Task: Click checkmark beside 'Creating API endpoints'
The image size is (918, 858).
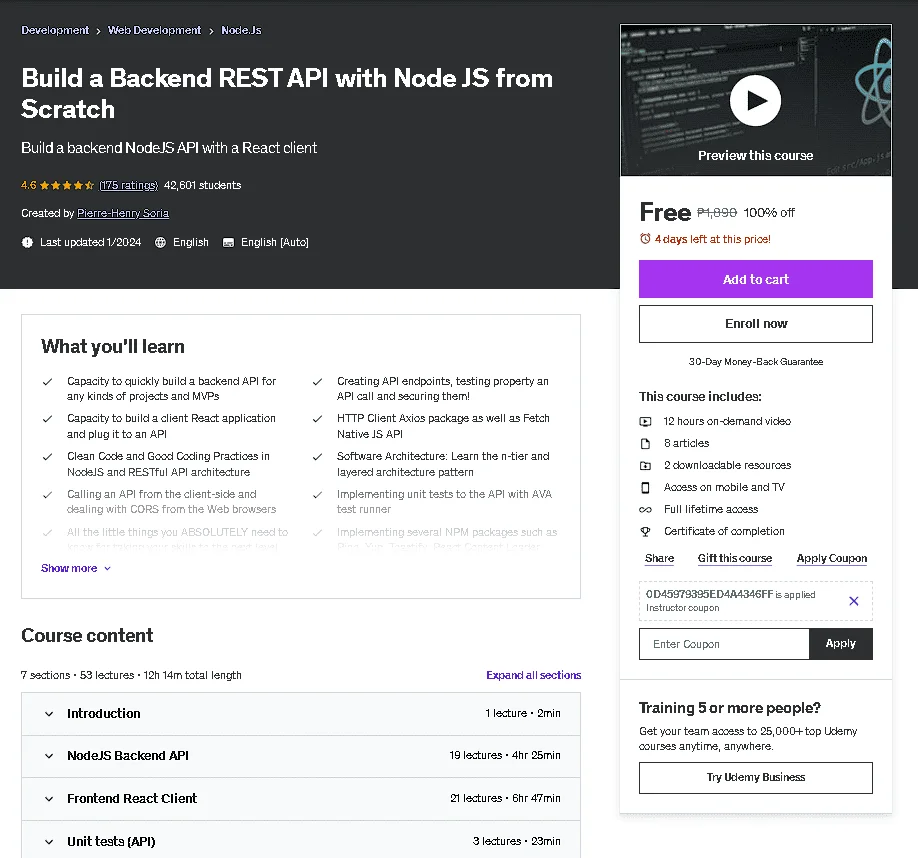Action: click(x=317, y=382)
